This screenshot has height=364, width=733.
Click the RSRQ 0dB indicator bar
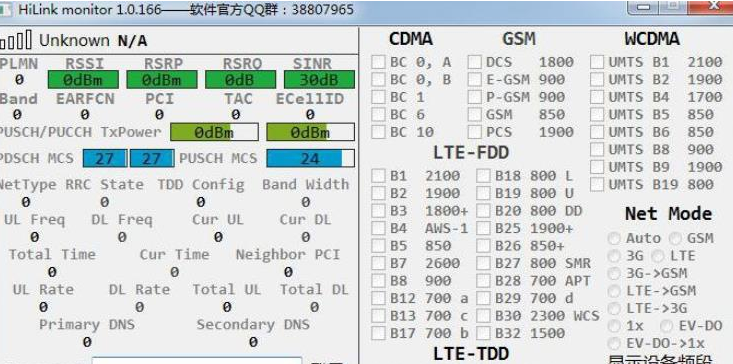[x=240, y=80]
